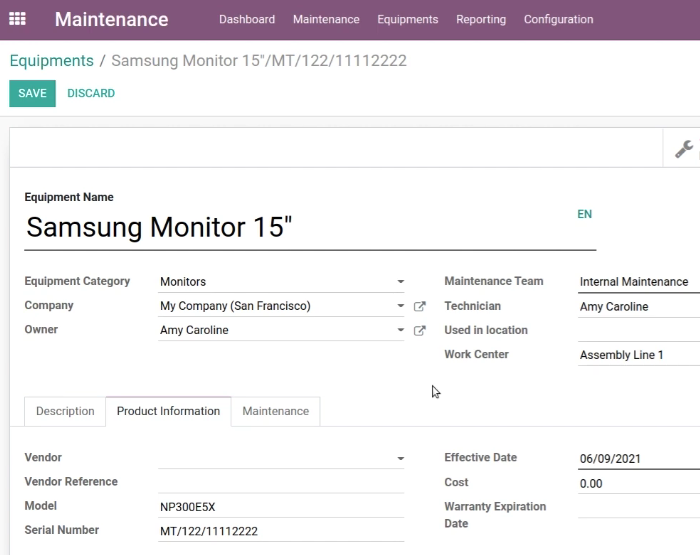This screenshot has height=555, width=700.
Task: Click the Technician Amy Caroline field
Action: coord(639,306)
